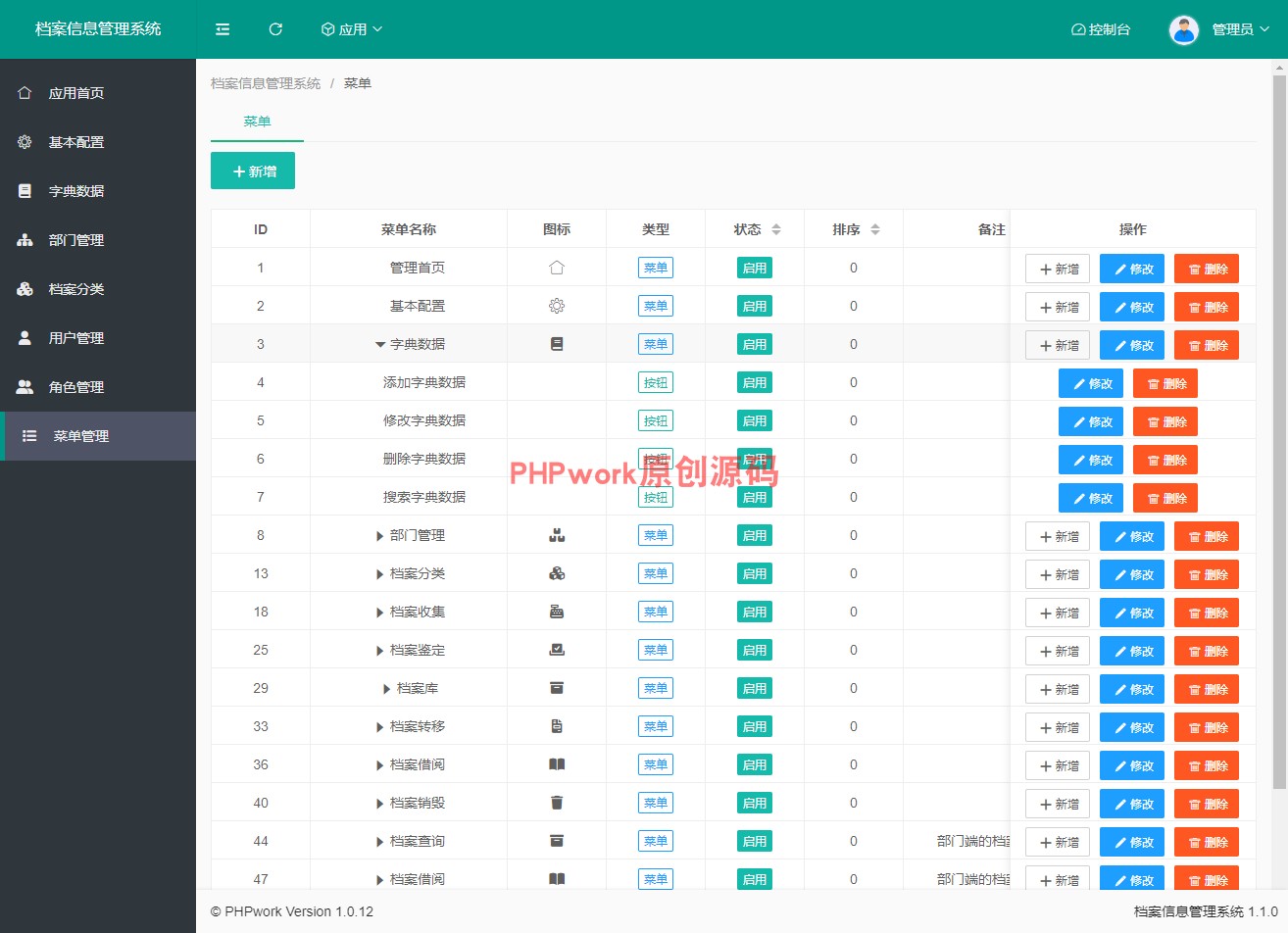The image size is (1288, 933).
Task: Open 字典数据 in sidebar
Action: click(98, 191)
